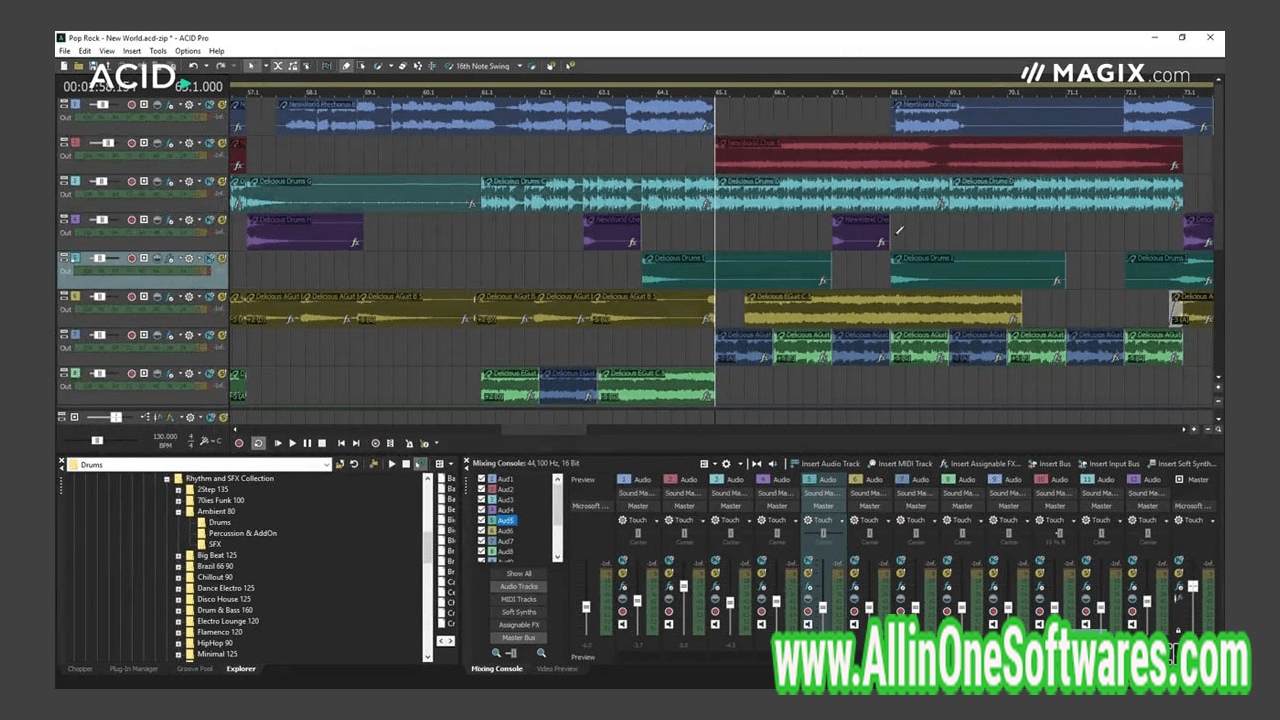Uncheck Aud1 in the mixer channel list

482,479
